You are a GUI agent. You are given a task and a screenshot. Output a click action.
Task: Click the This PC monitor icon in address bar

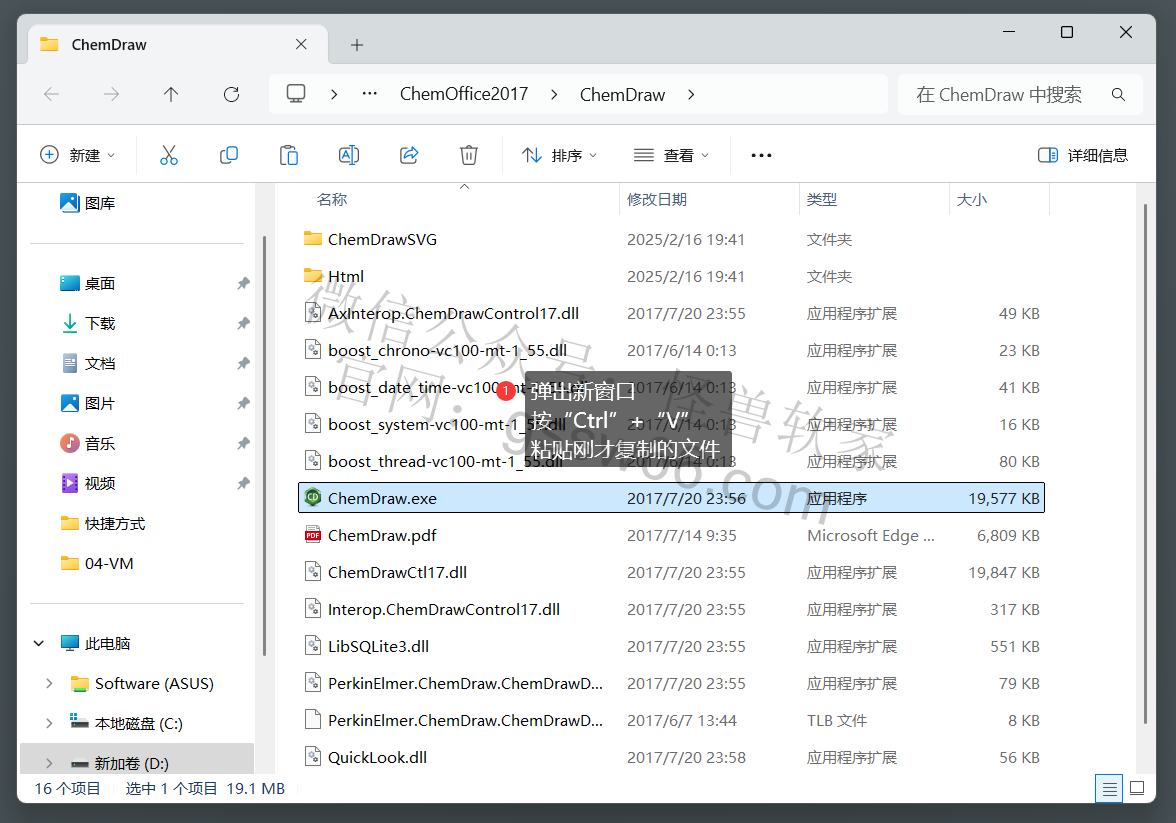tap(296, 94)
